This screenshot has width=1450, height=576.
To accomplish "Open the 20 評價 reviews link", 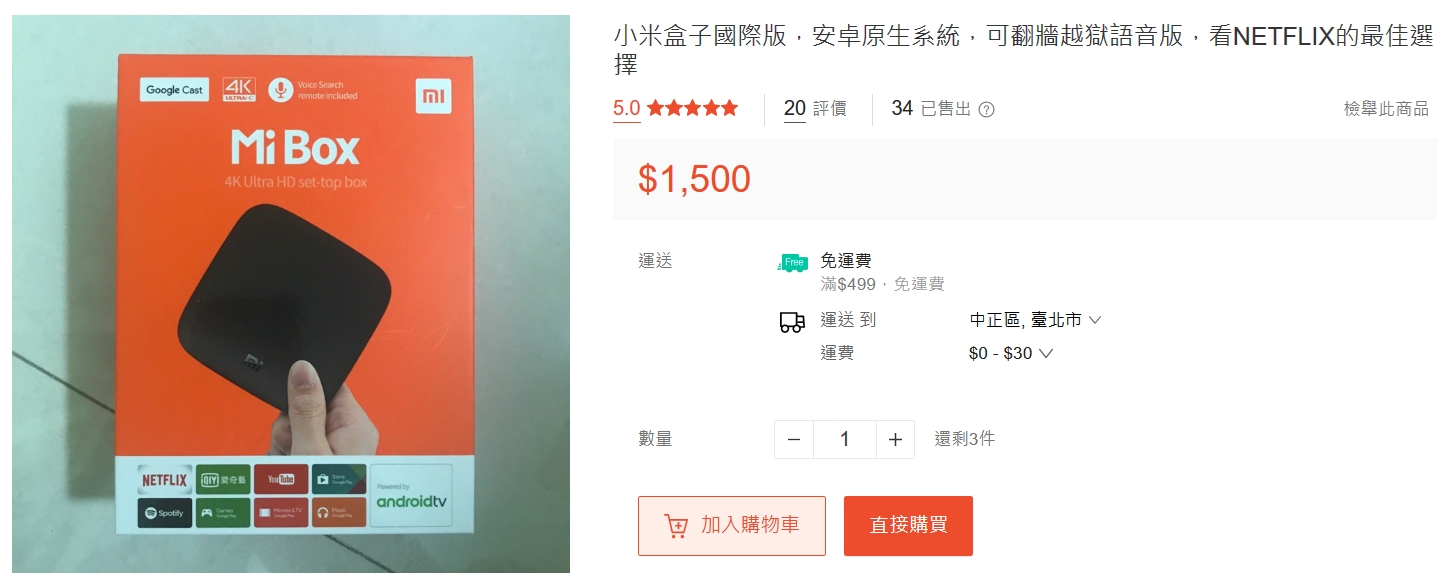I will point(815,109).
